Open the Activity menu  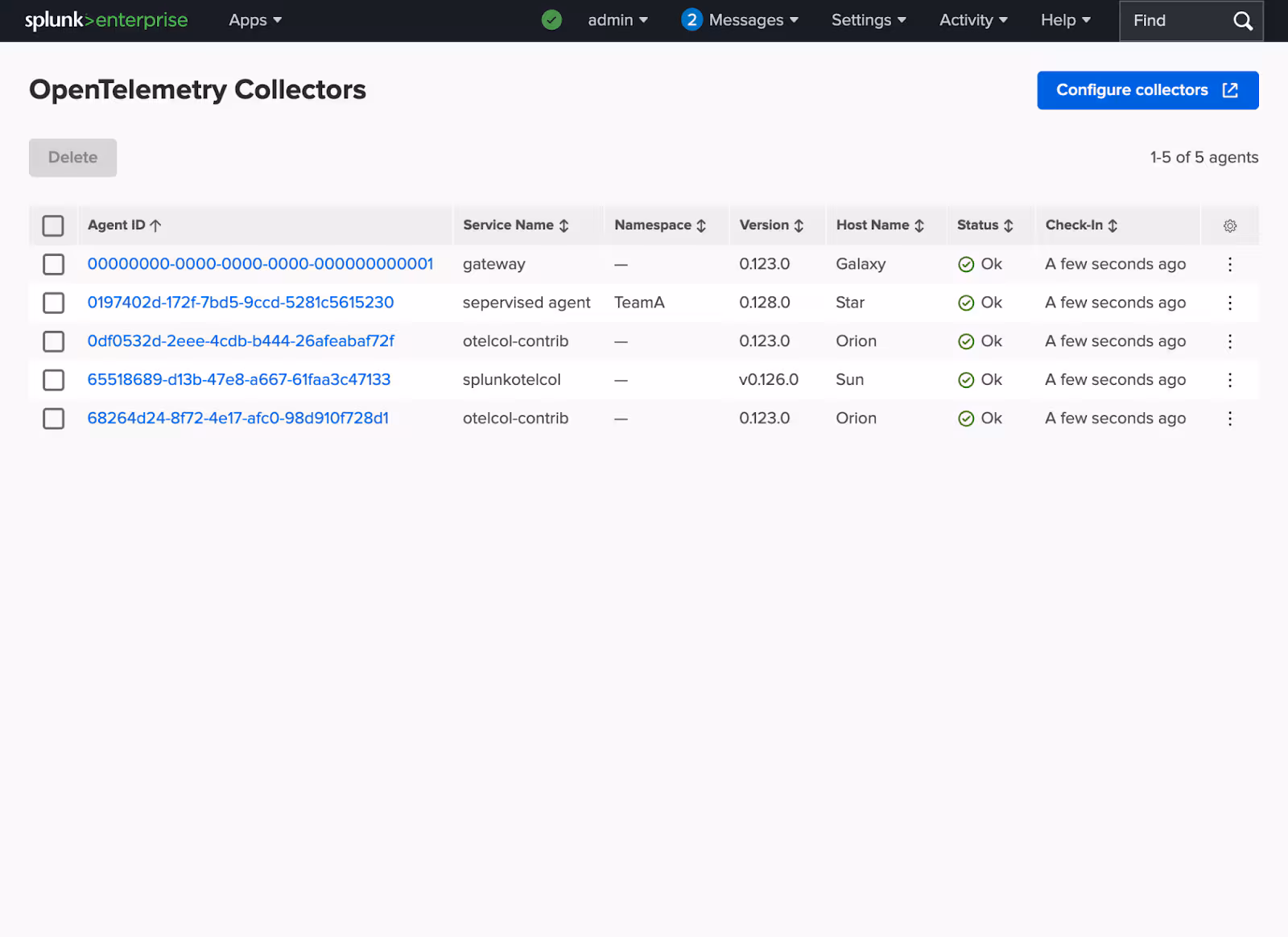point(972,20)
